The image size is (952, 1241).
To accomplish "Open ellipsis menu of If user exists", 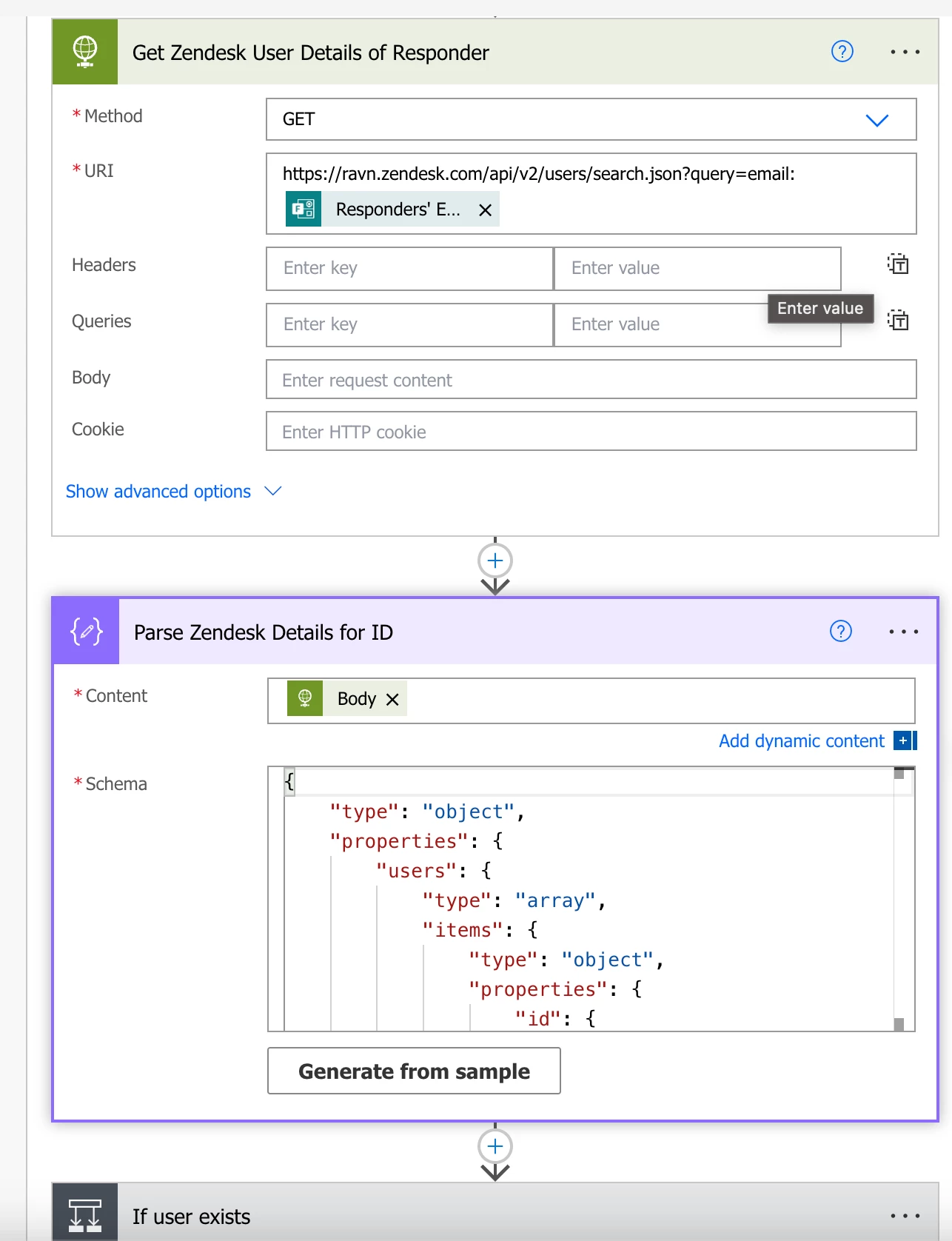I will [905, 1216].
